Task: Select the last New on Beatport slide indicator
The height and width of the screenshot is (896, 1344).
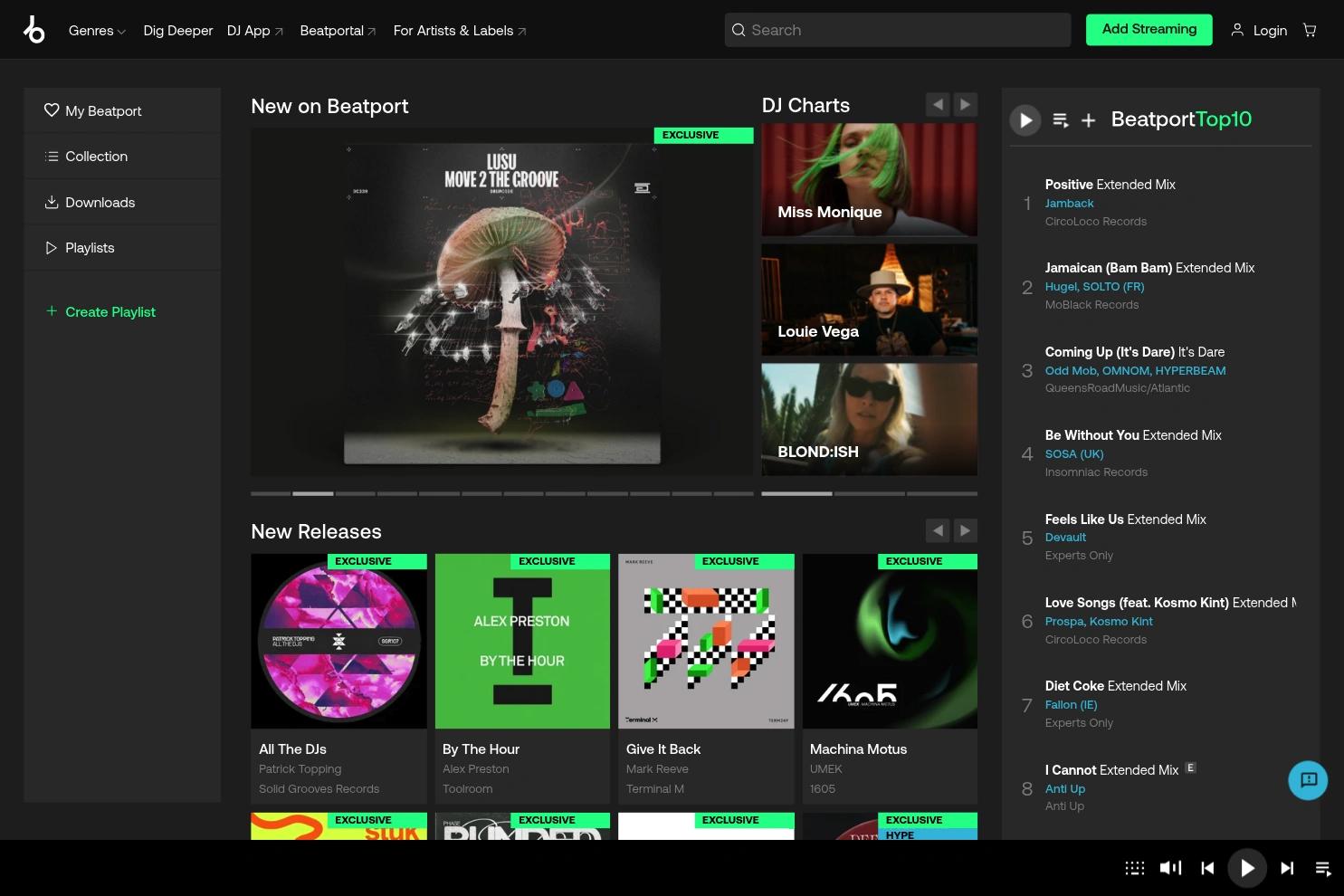Action: (x=734, y=493)
